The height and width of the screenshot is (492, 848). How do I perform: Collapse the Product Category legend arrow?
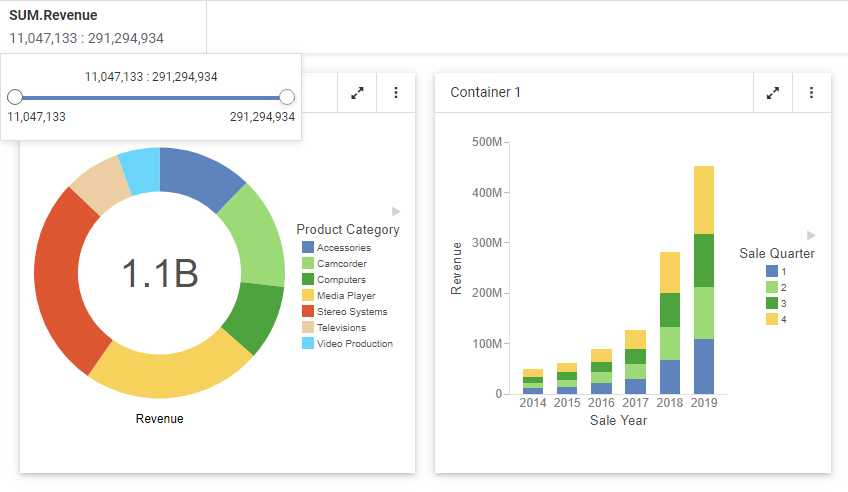click(x=396, y=211)
